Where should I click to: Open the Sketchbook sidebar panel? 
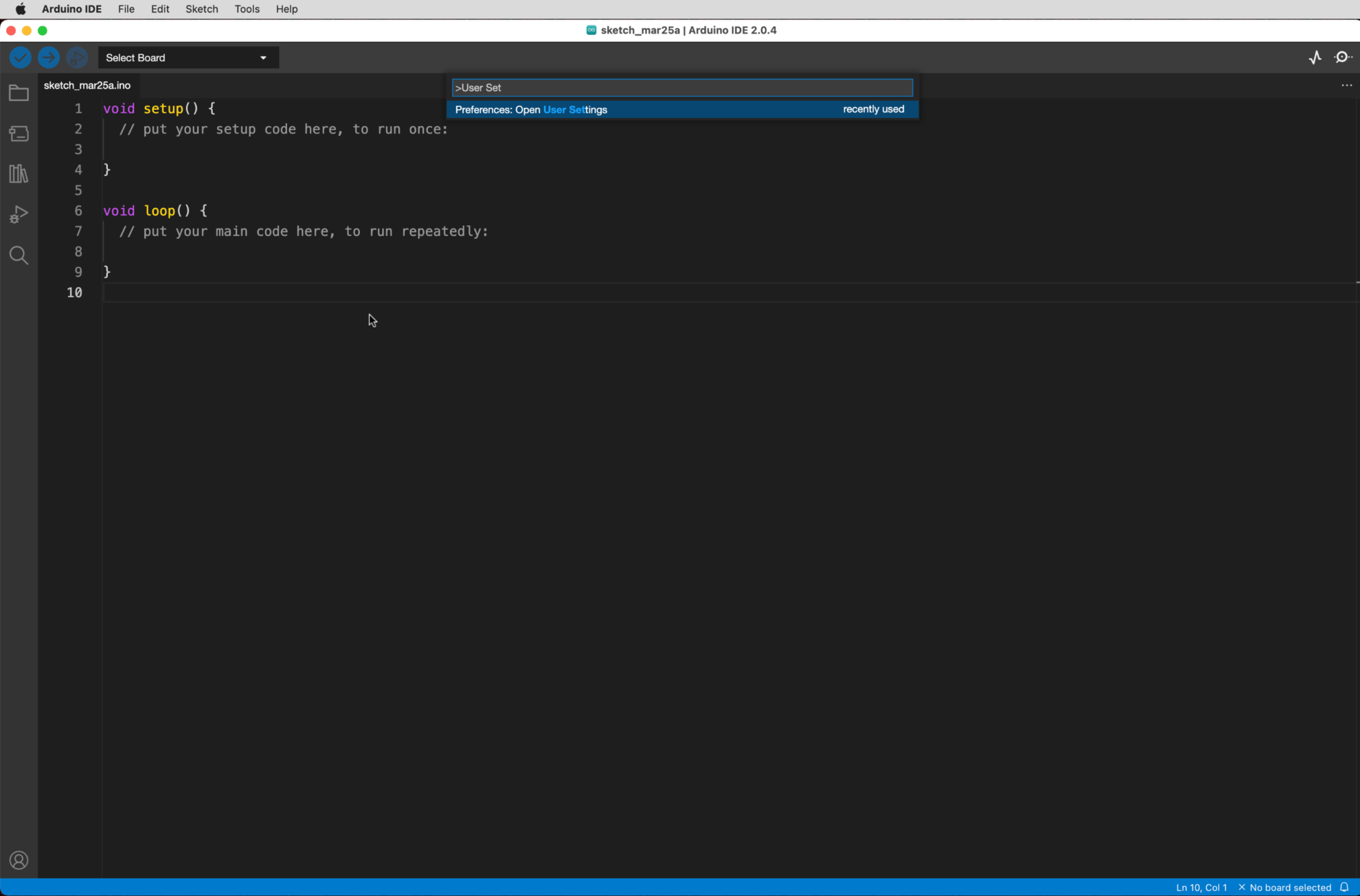(19, 93)
